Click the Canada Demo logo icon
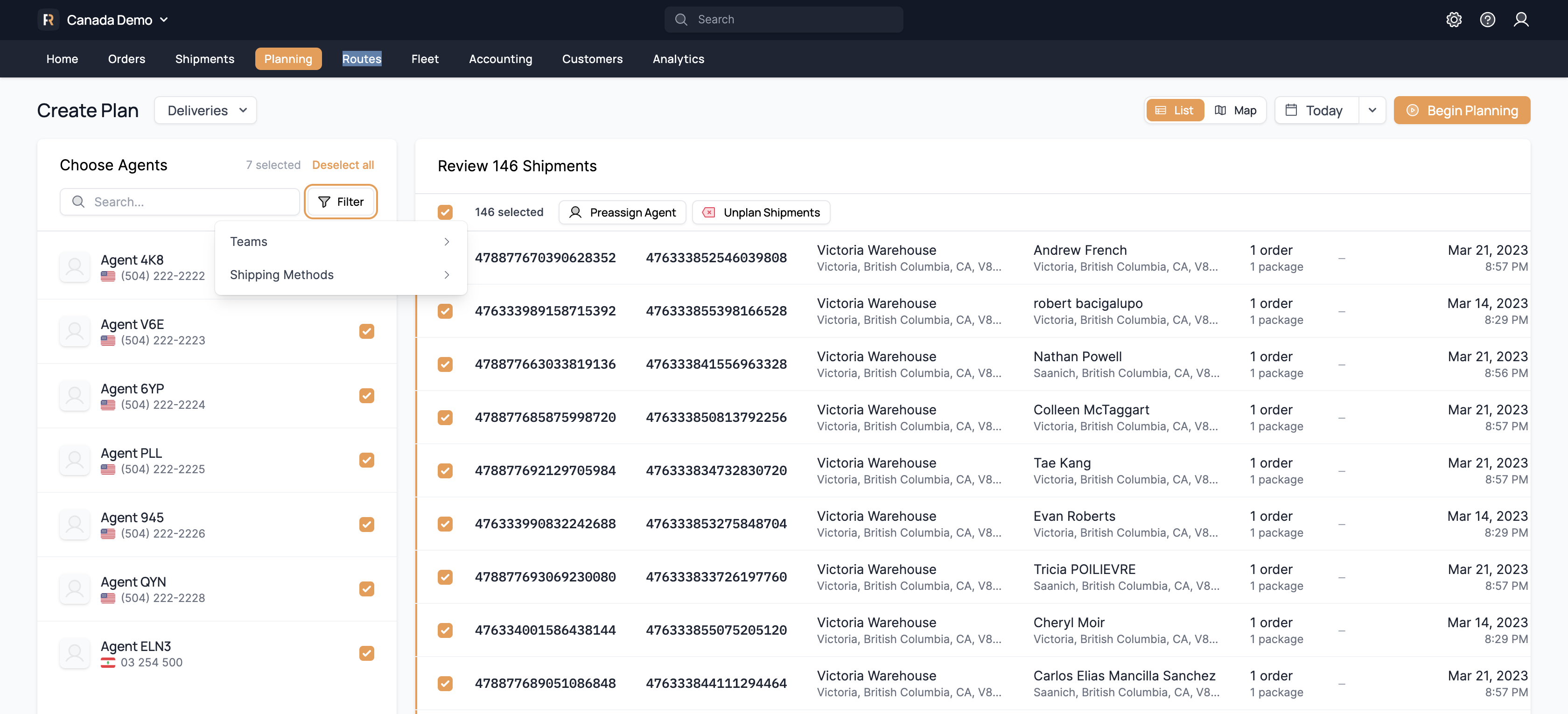 click(48, 20)
